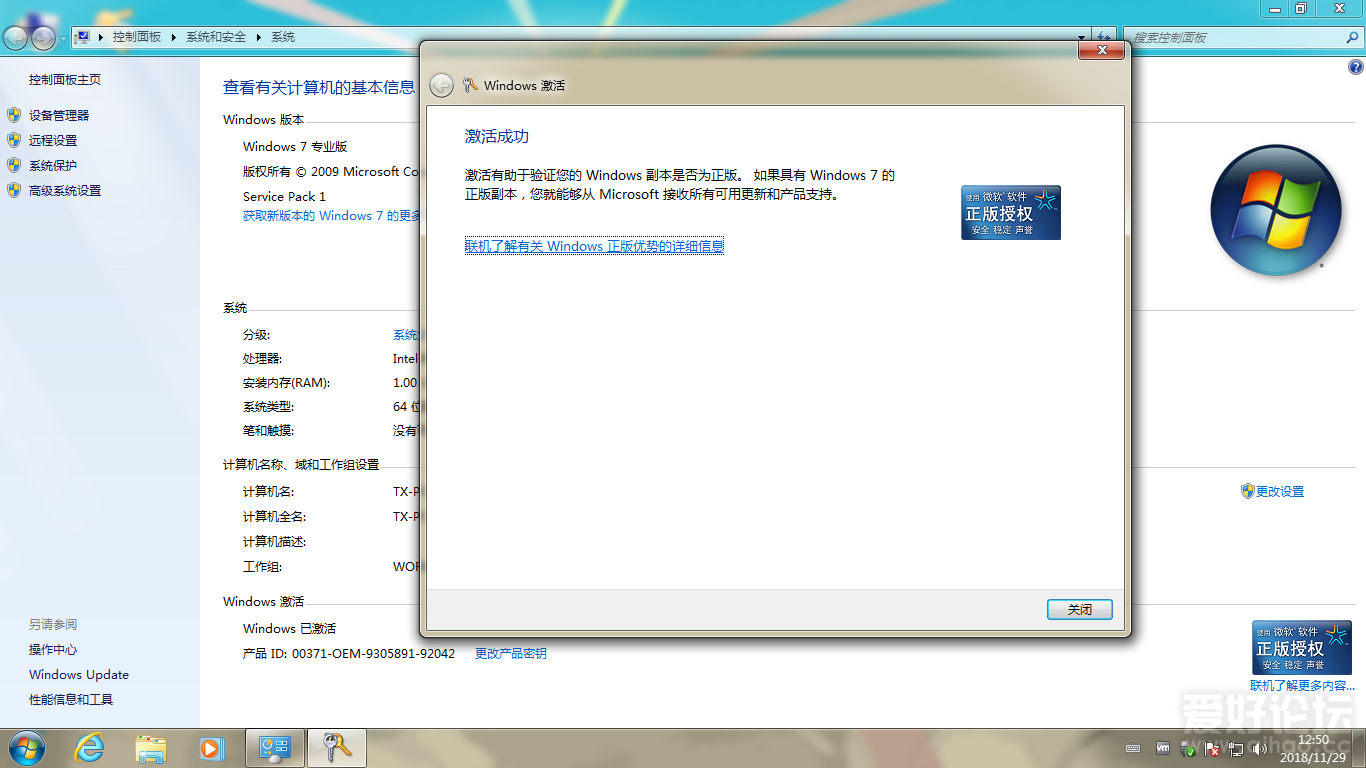This screenshot has width=1366, height=768.
Task: Open the address bar history dropdown
Action: [1081, 37]
